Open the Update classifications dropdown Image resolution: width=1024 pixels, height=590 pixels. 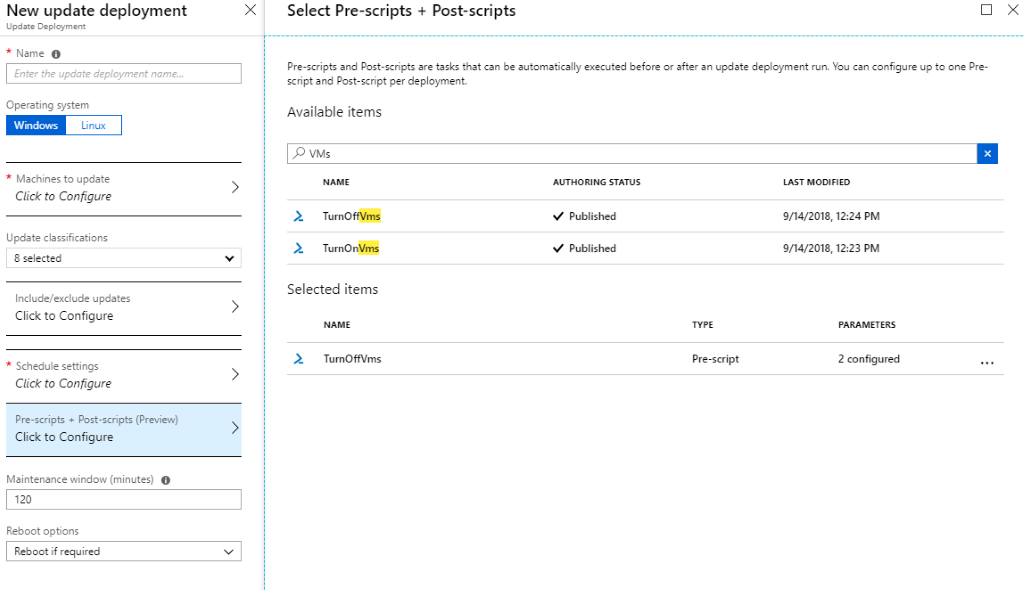124,258
